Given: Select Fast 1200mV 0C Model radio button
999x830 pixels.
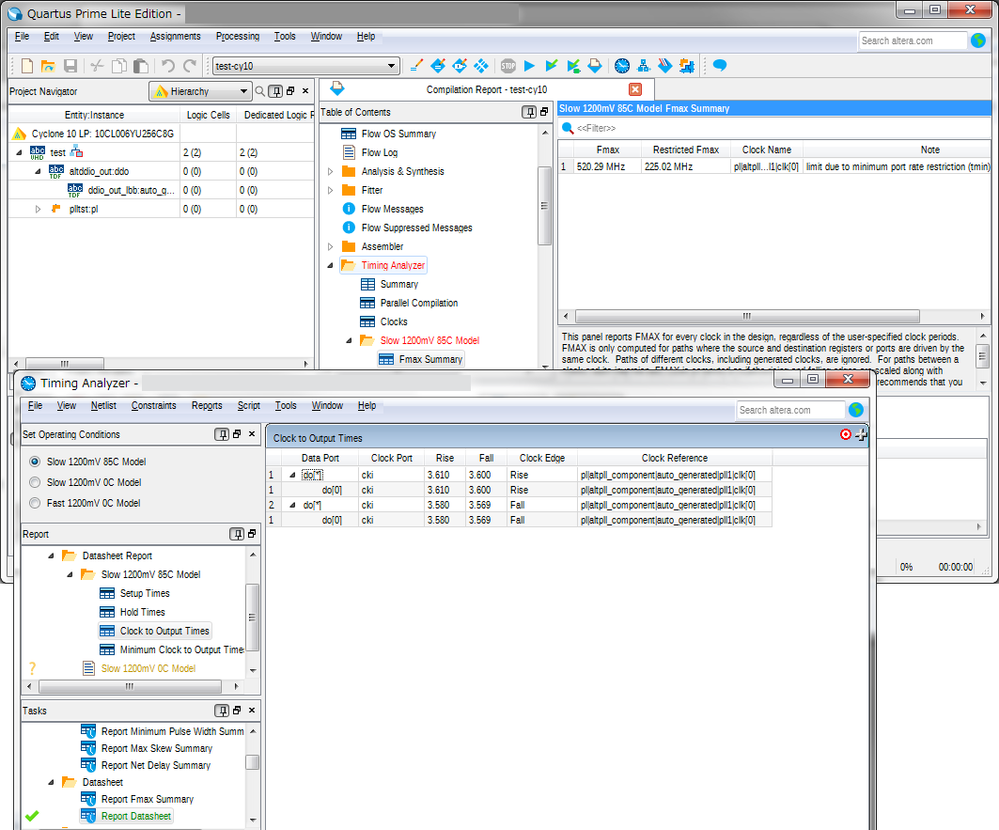Looking at the screenshot, I should [x=36, y=503].
